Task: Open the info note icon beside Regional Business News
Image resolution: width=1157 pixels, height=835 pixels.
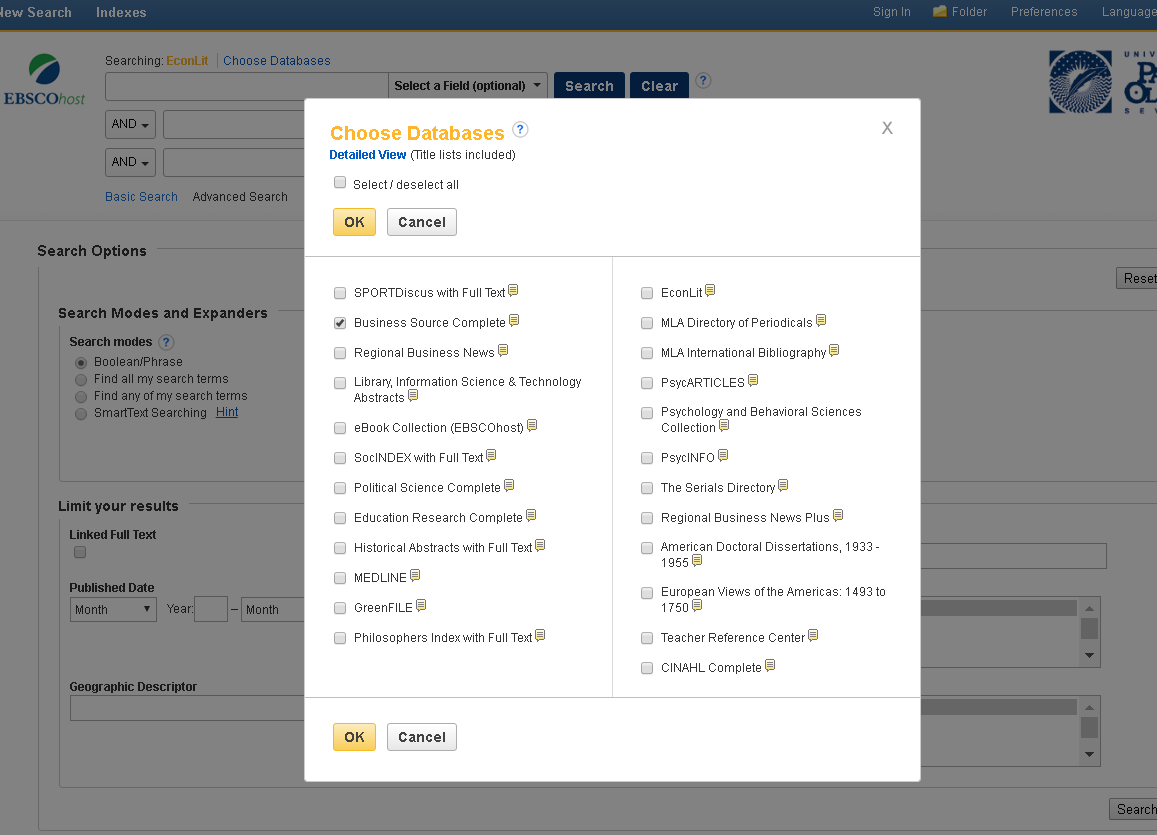Action: [503, 350]
